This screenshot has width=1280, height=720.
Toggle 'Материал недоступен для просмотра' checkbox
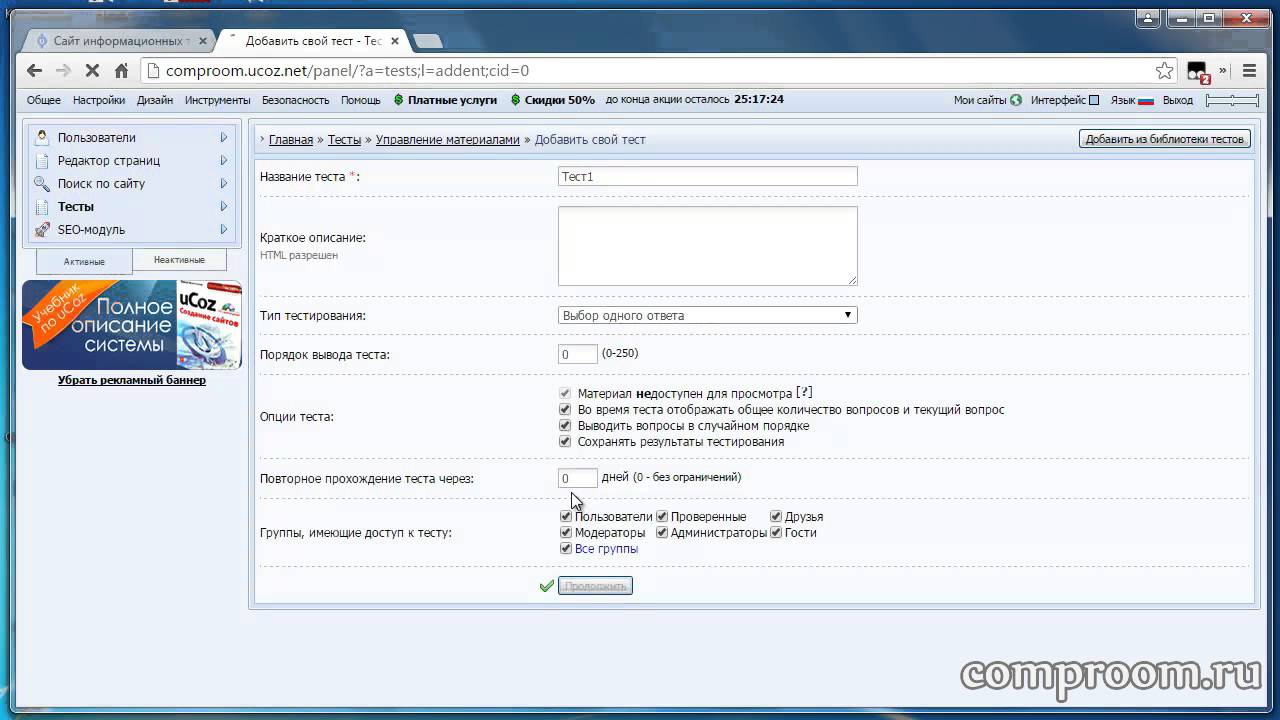pos(565,394)
